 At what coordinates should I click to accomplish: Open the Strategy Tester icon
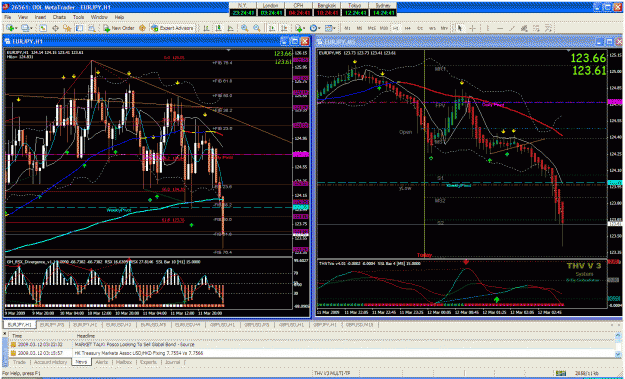point(92,28)
